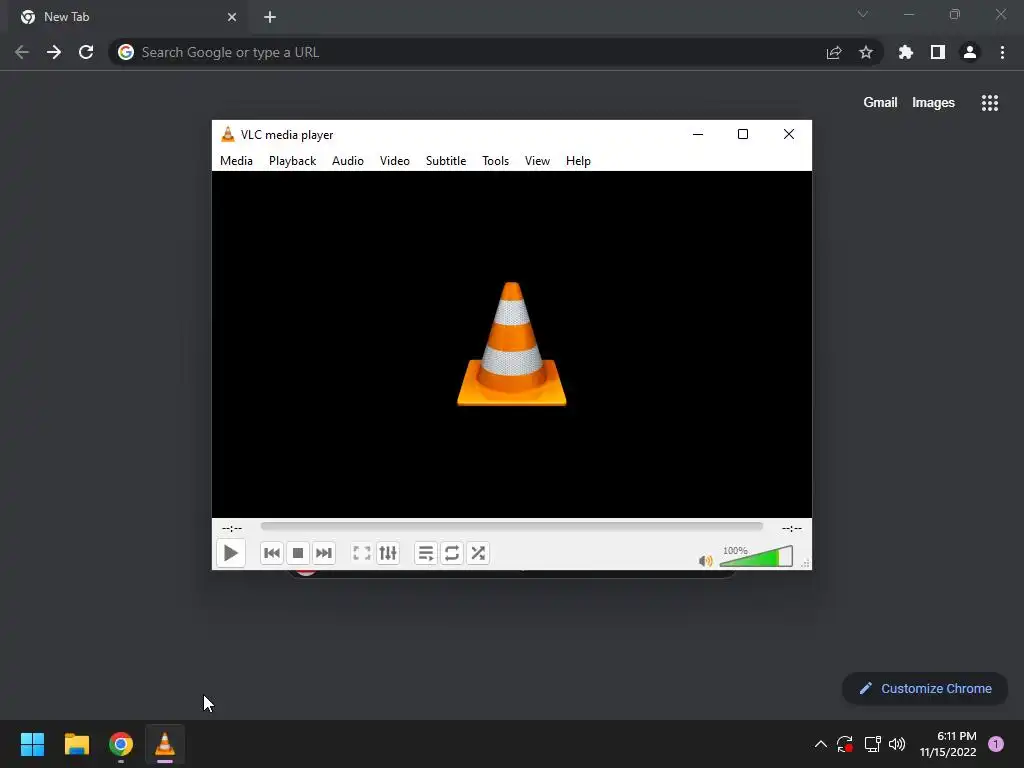Image resolution: width=1024 pixels, height=768 pixels.
Task: Click Customize Chrome button
Action: 925,688
